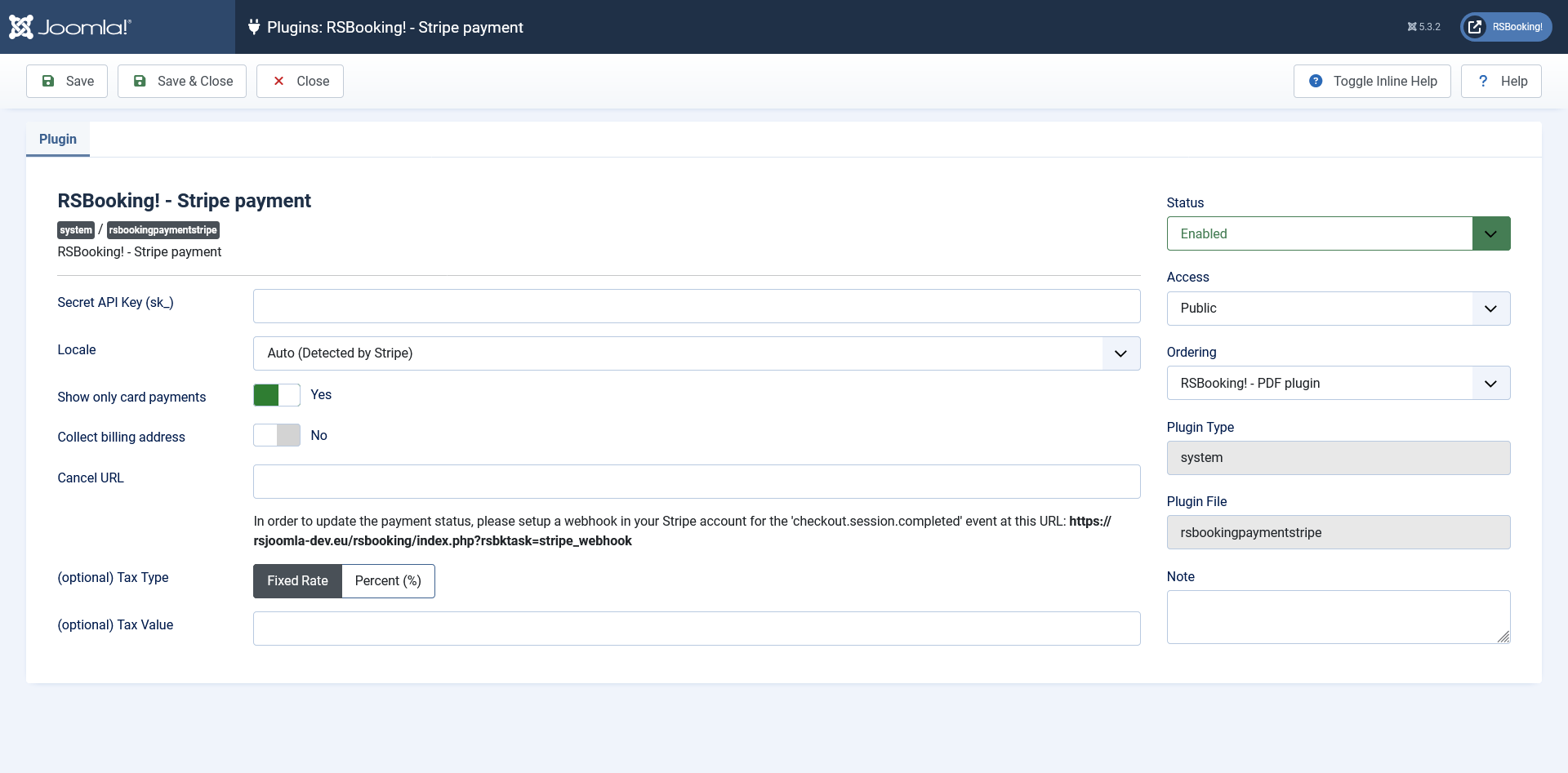Focus the optional Tax Value field
The image size is (1568, 773).
tap(697, 629)
